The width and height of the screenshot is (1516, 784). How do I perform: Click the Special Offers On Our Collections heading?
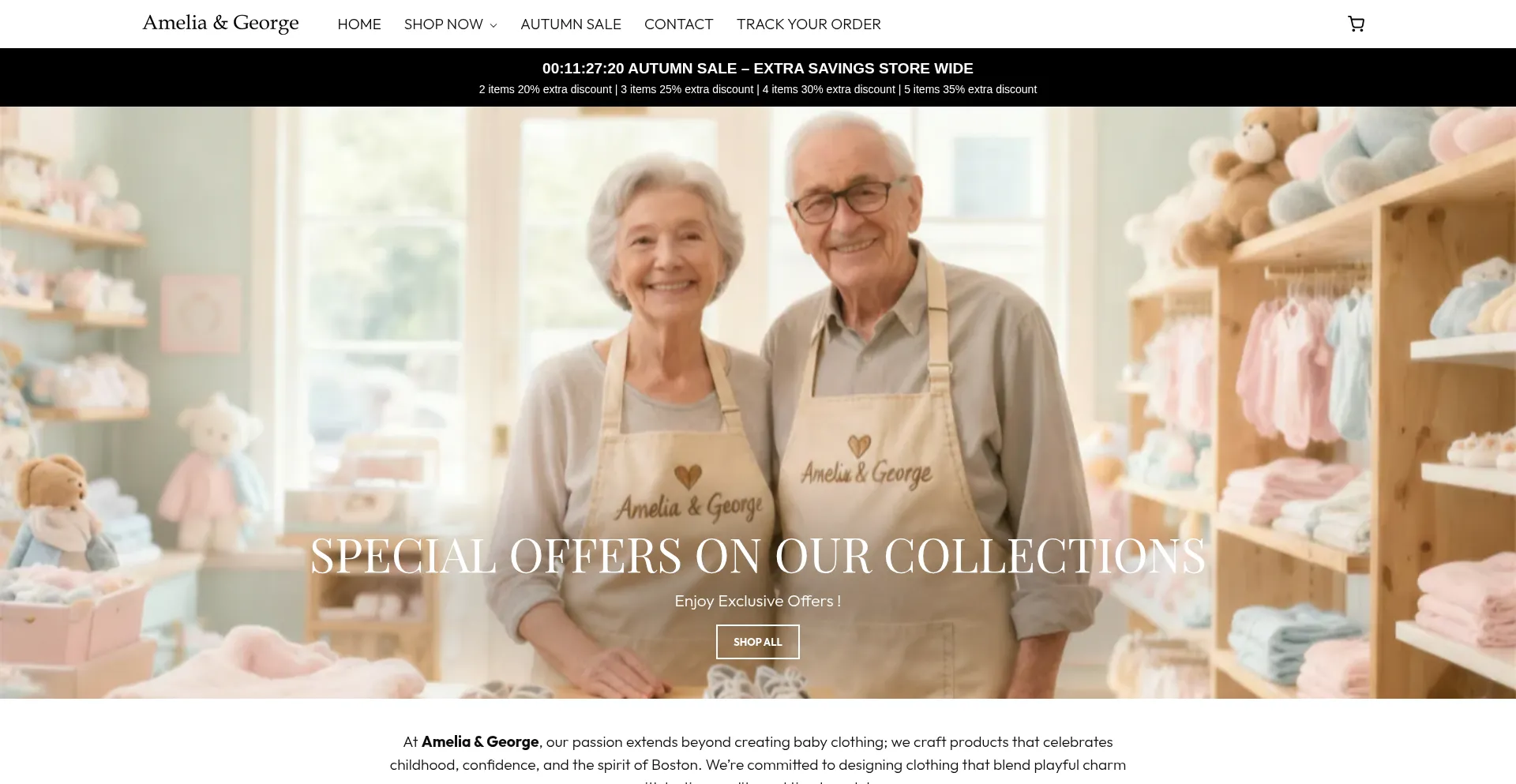click(x=758, y=555)
